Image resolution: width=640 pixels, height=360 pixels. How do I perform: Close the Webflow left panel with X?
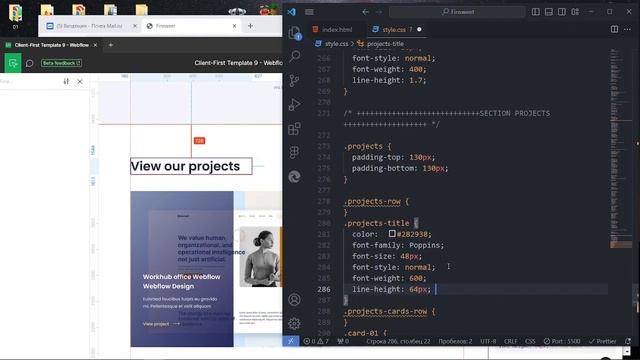[80, 81]
